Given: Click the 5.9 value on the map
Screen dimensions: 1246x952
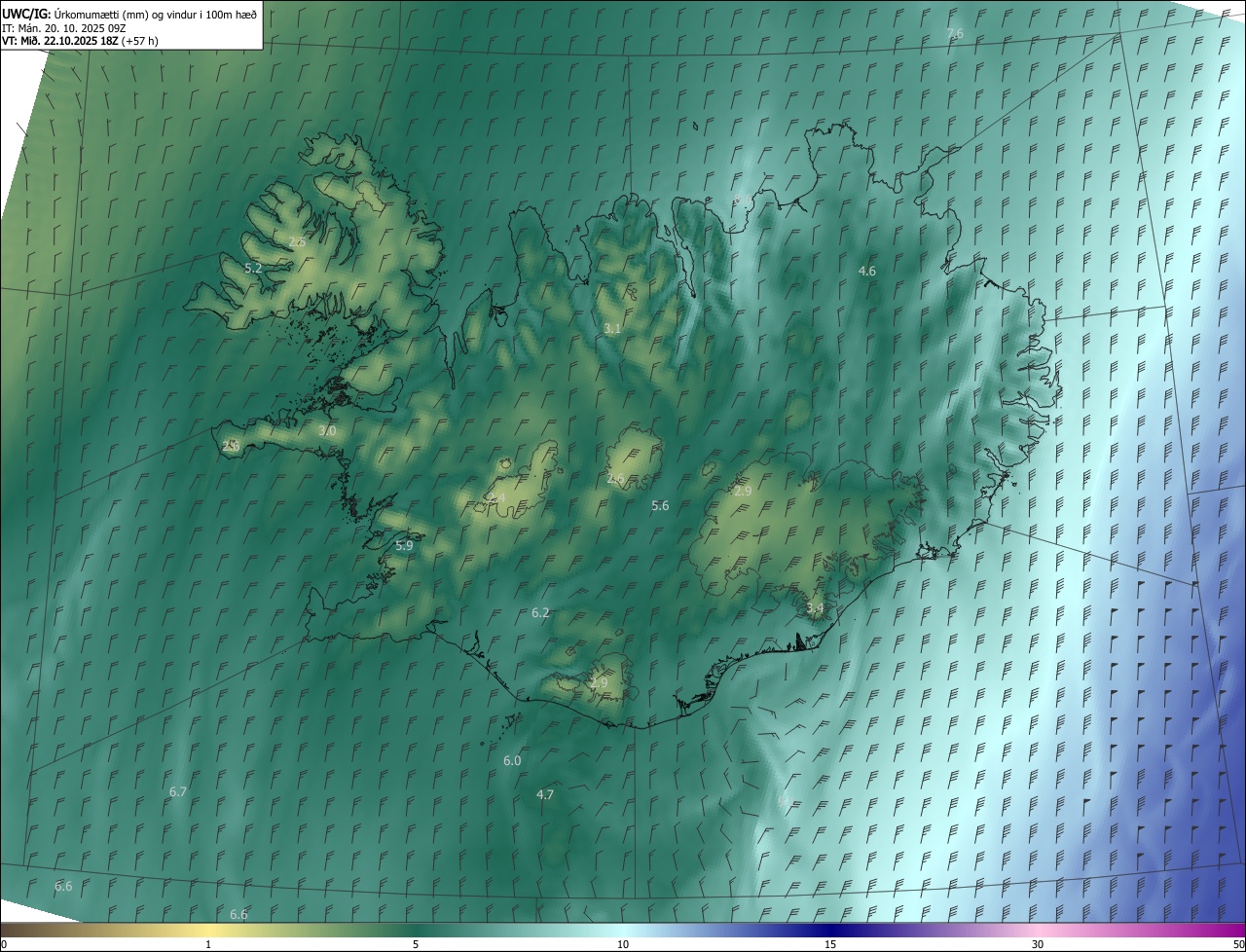Looking at the screenshot, I should pos(405,546).
